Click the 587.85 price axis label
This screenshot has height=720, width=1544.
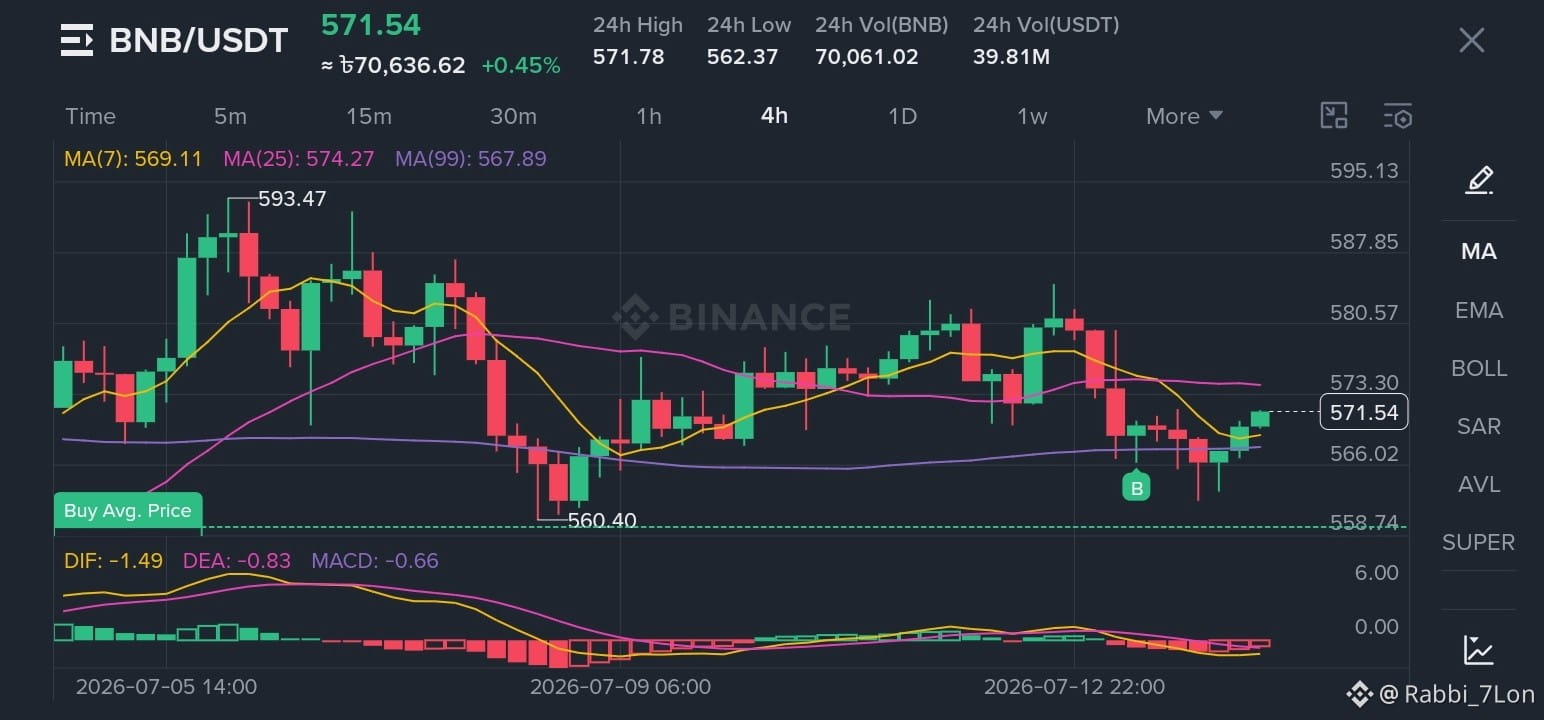[1364, 242]
